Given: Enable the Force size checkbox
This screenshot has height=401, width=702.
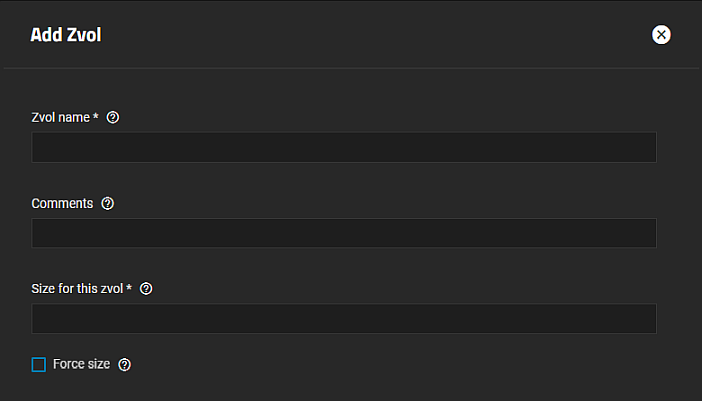Looking at the screenshot, I should 39,365.
